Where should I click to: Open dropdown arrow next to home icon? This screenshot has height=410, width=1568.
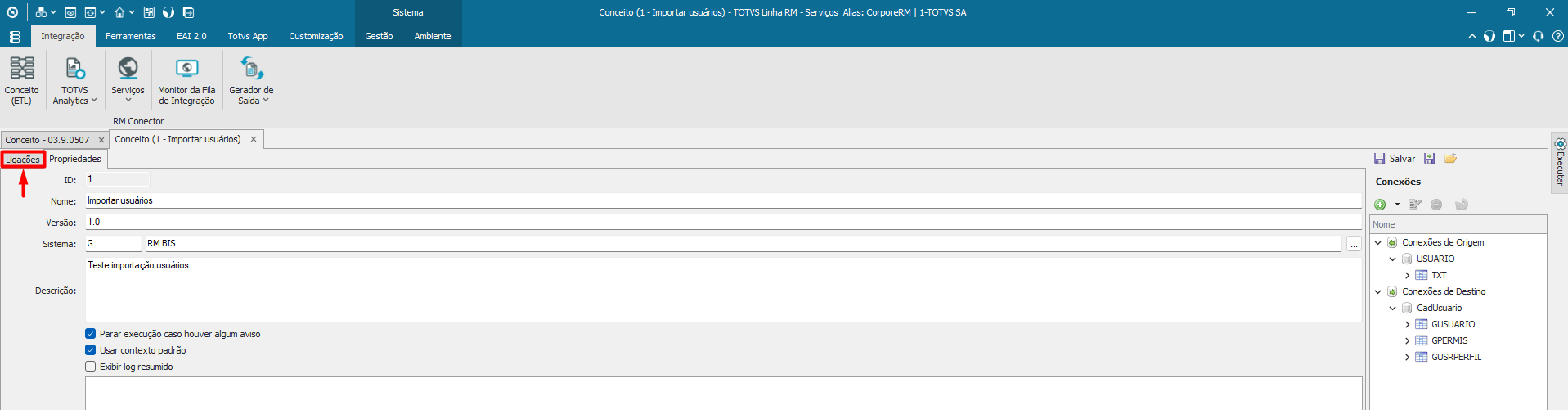(x=132, y=12)
